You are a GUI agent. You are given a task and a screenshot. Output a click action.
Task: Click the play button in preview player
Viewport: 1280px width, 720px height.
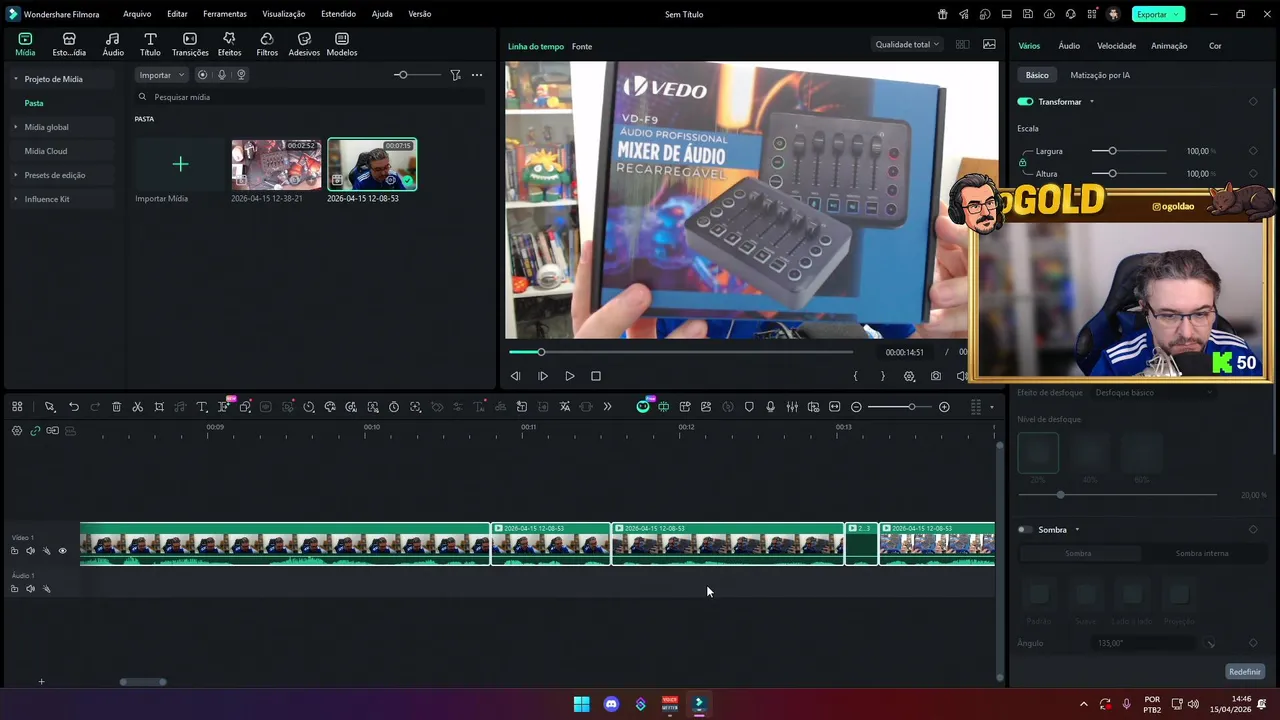570,376
